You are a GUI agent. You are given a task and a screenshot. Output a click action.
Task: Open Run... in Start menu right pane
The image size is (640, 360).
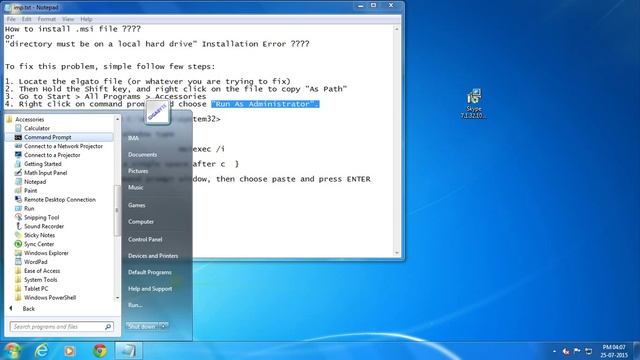click(x=135, y=305)
